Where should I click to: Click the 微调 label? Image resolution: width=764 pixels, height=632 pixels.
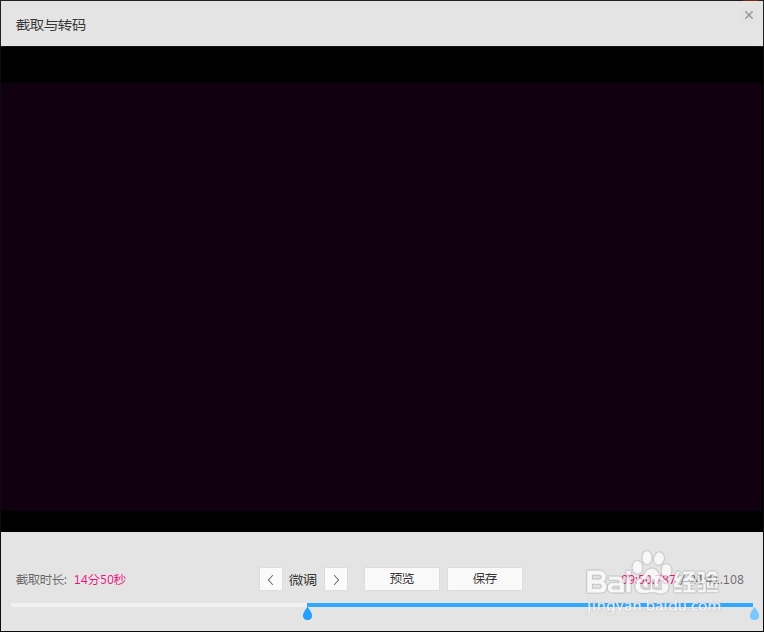tap(303, 579)
